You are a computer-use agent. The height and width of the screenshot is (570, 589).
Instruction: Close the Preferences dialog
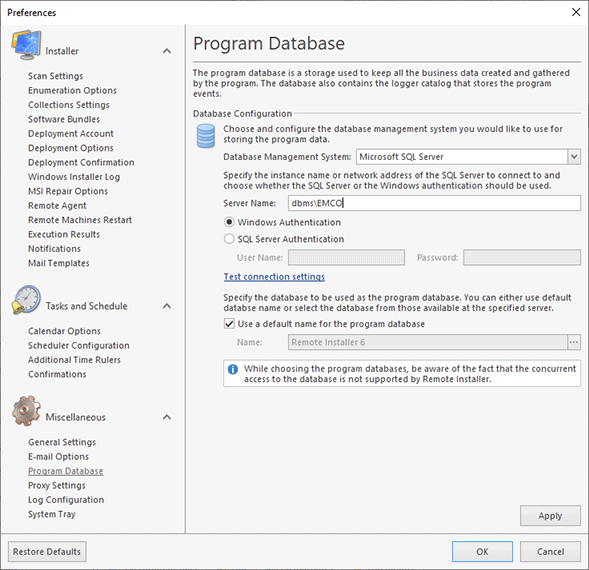point(576,12)
